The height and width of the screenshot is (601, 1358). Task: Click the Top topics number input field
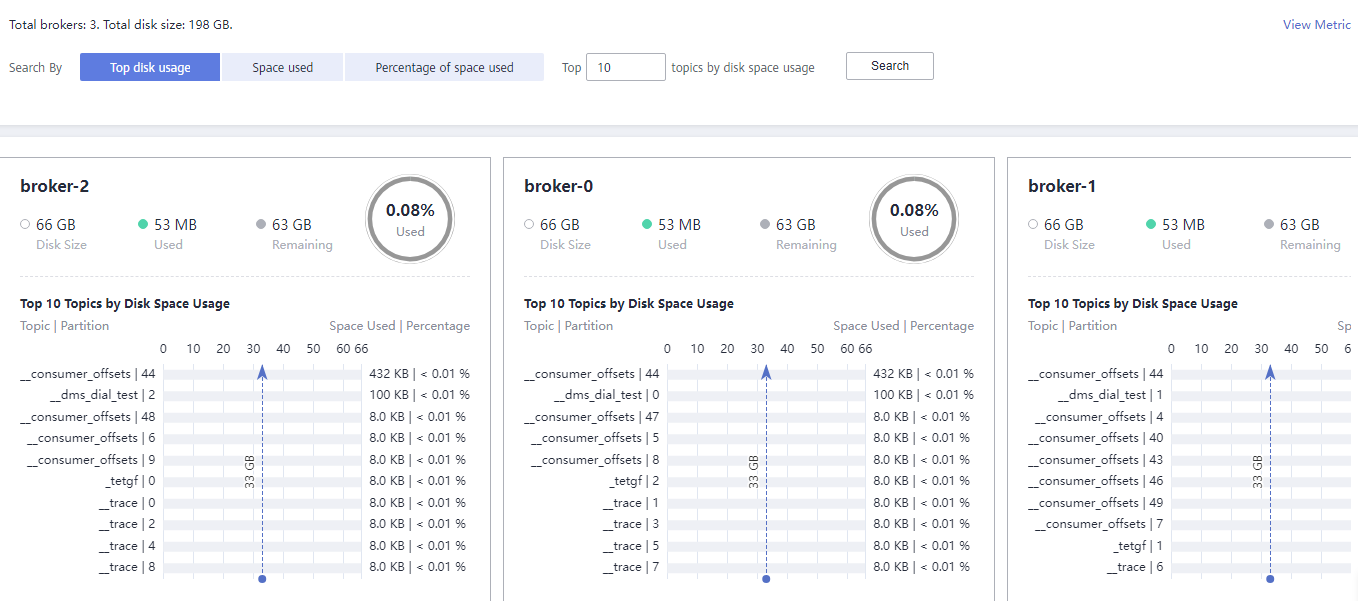point(626,67)
